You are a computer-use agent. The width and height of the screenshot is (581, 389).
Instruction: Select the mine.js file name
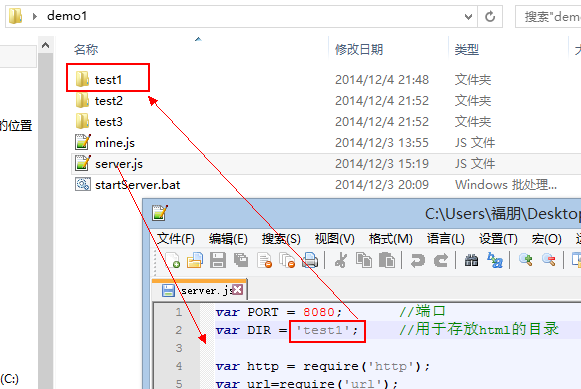[x=115, y=143]
